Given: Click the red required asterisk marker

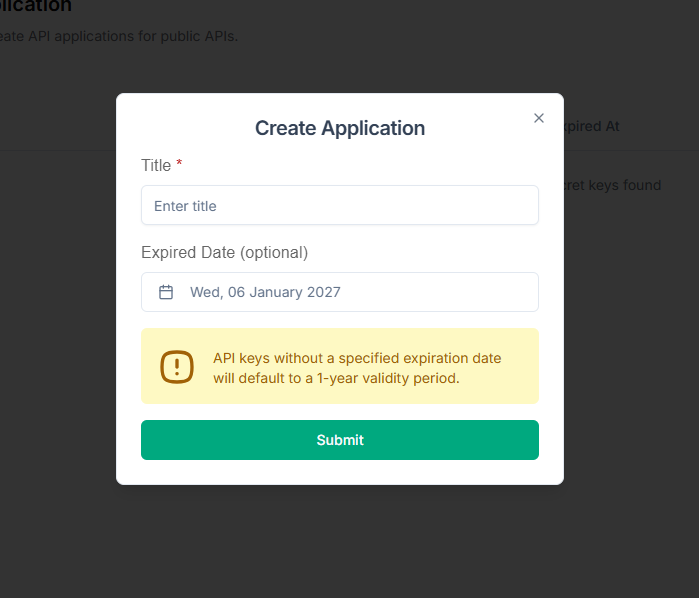Looking at the screenshot, I should coord(179,164).
